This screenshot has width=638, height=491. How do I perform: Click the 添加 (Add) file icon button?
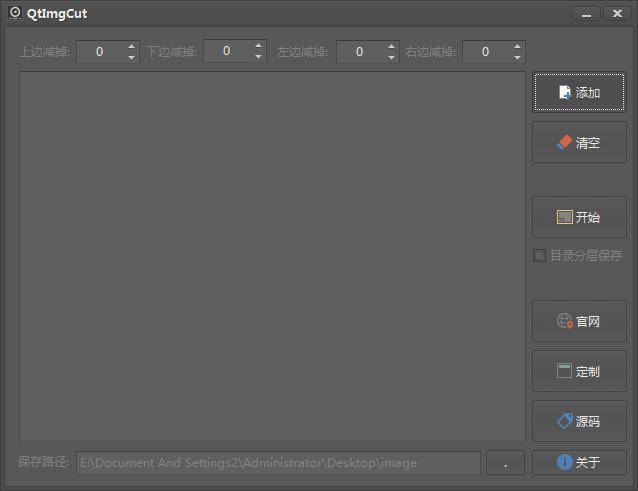pos(579,92)
